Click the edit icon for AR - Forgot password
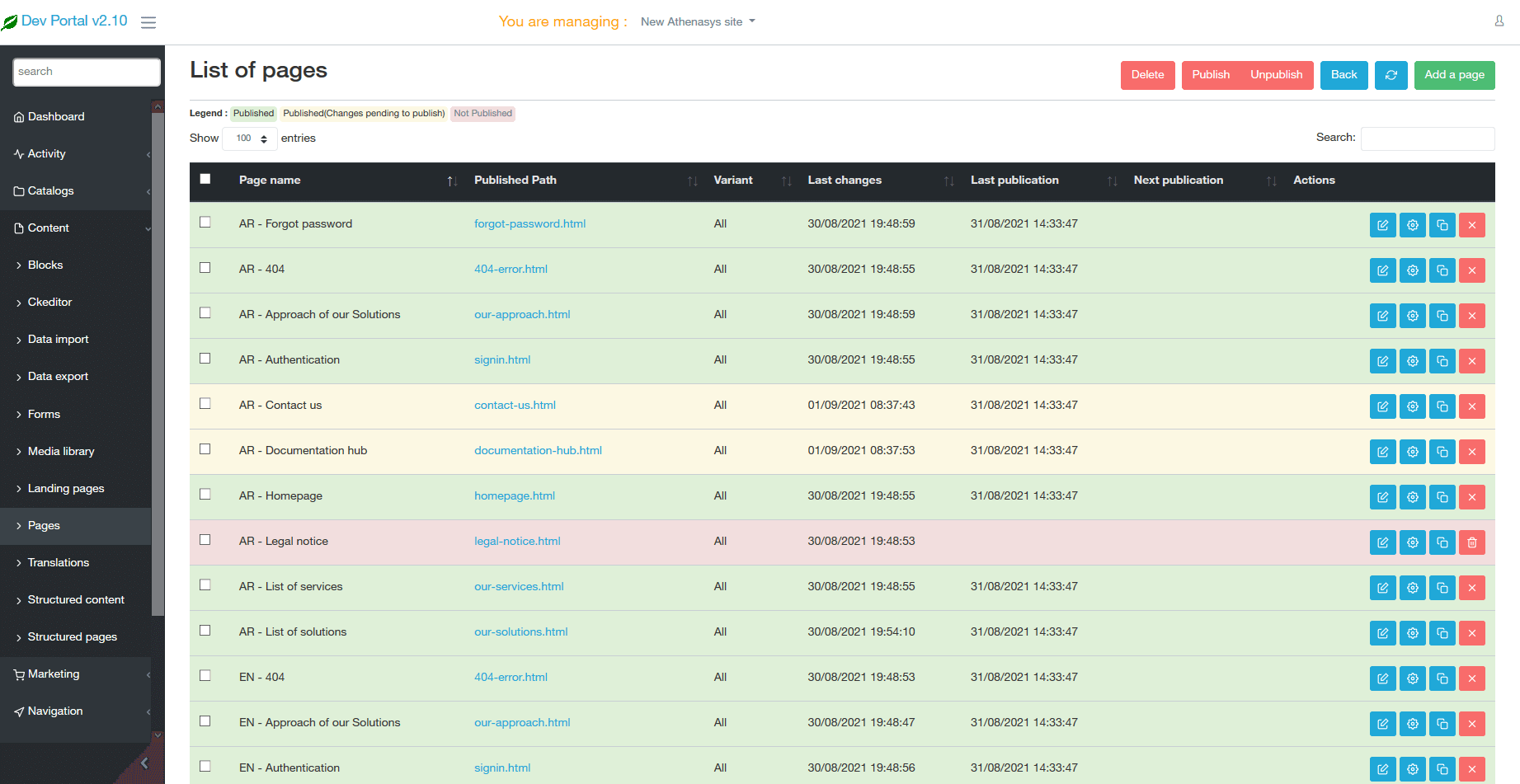Image resolution: width=1520 pixels, height=784 pixels. coord(1382,225)
